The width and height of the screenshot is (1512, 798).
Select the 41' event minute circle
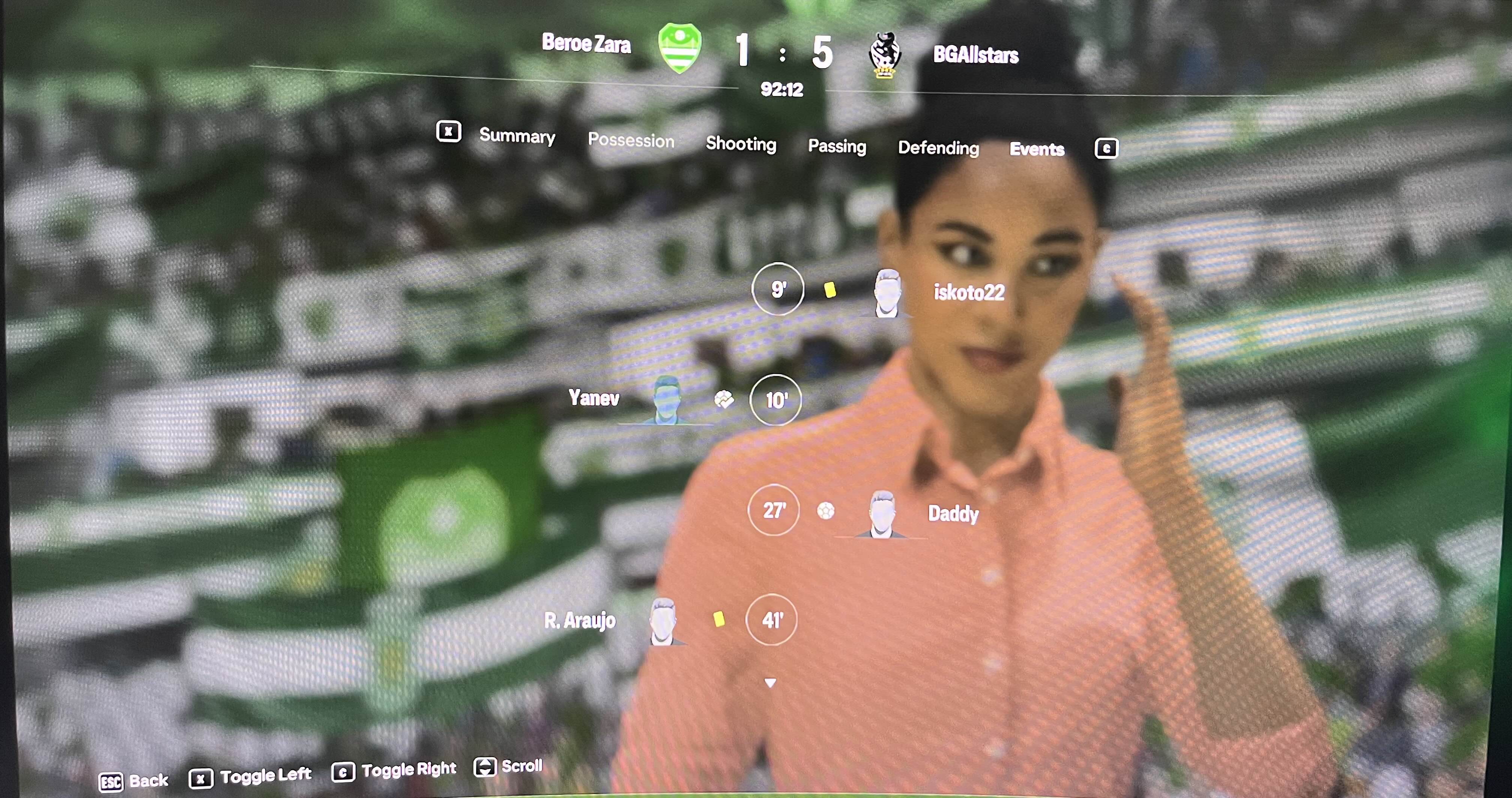click(x=771, y=619)
